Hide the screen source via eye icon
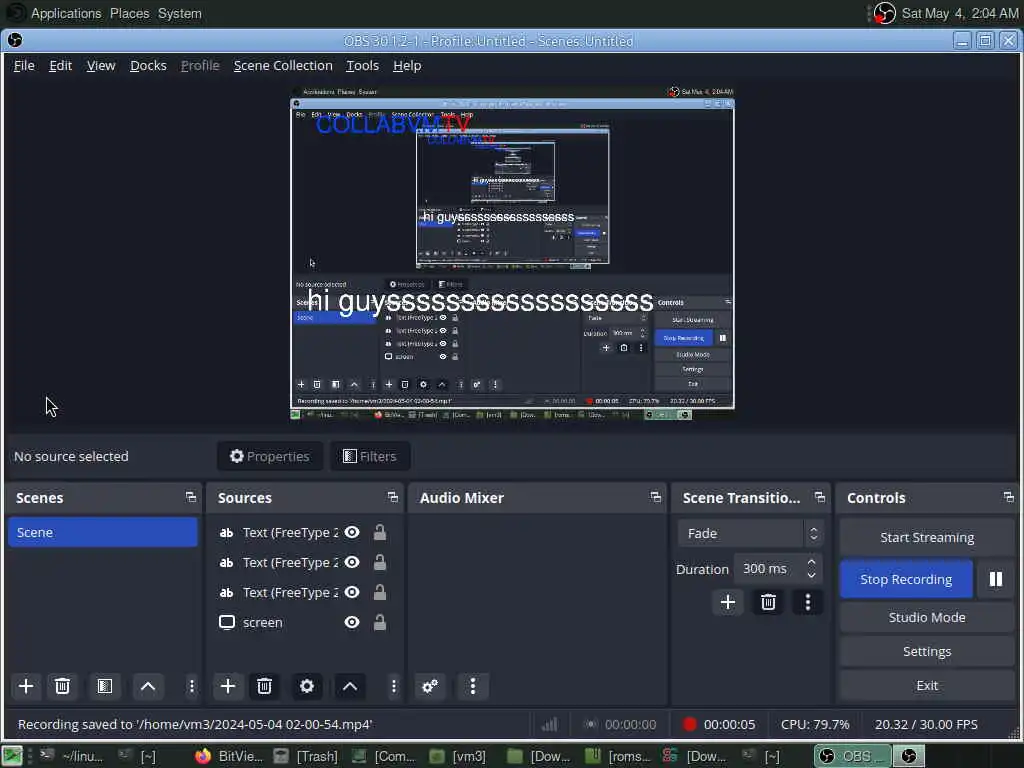 352,622
